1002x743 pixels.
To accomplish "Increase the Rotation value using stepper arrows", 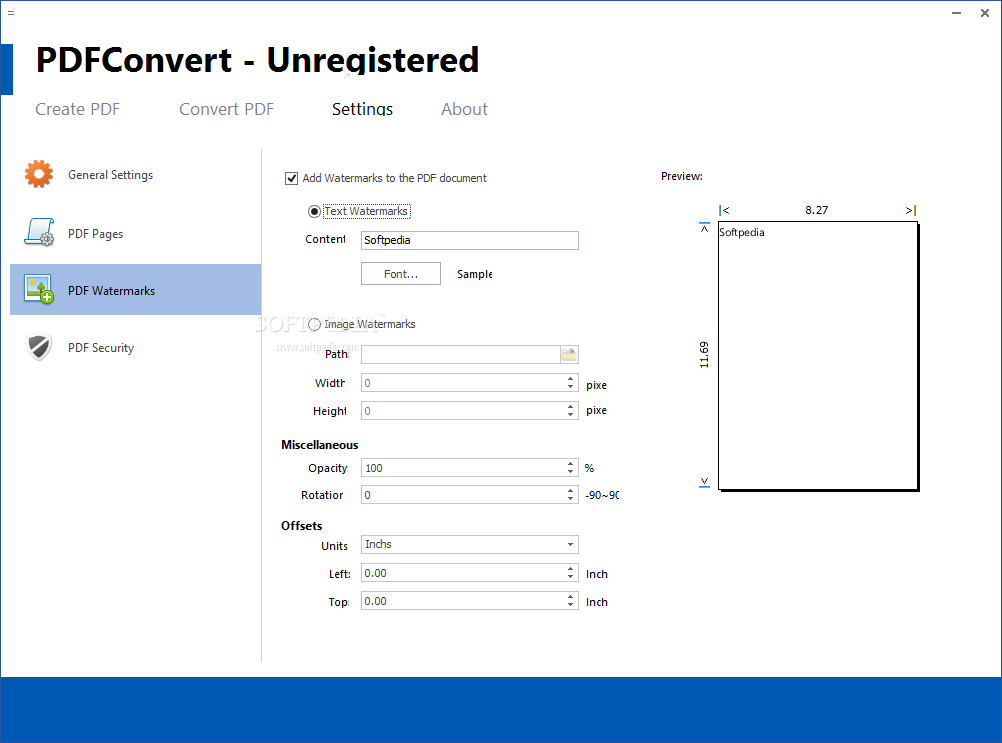I will click(570, 490).
